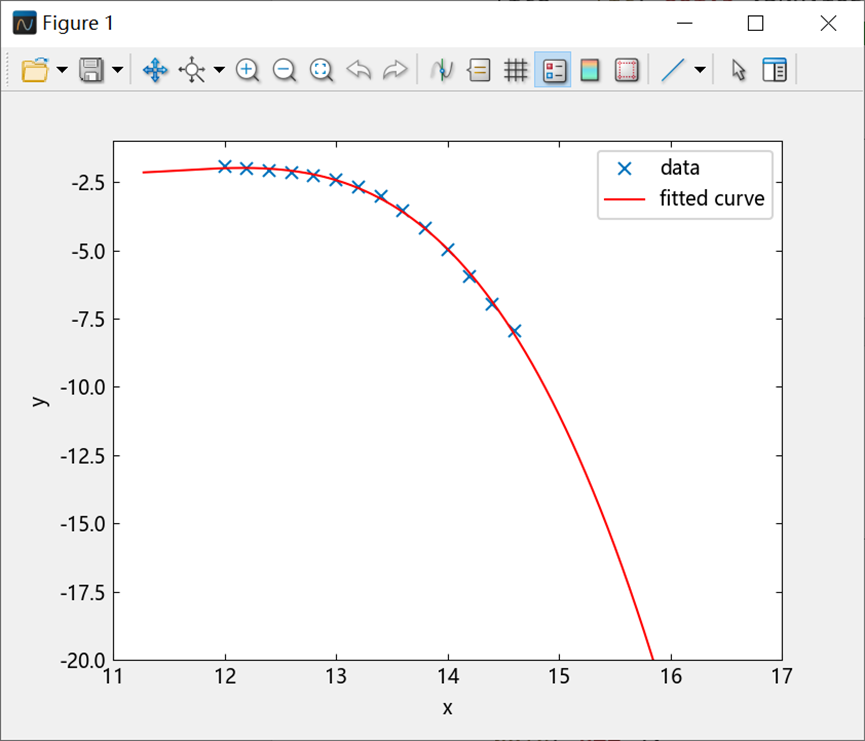Click the 'fitted curve' legend entry
This screenshot has width=865, height=741.
point(712,198)
